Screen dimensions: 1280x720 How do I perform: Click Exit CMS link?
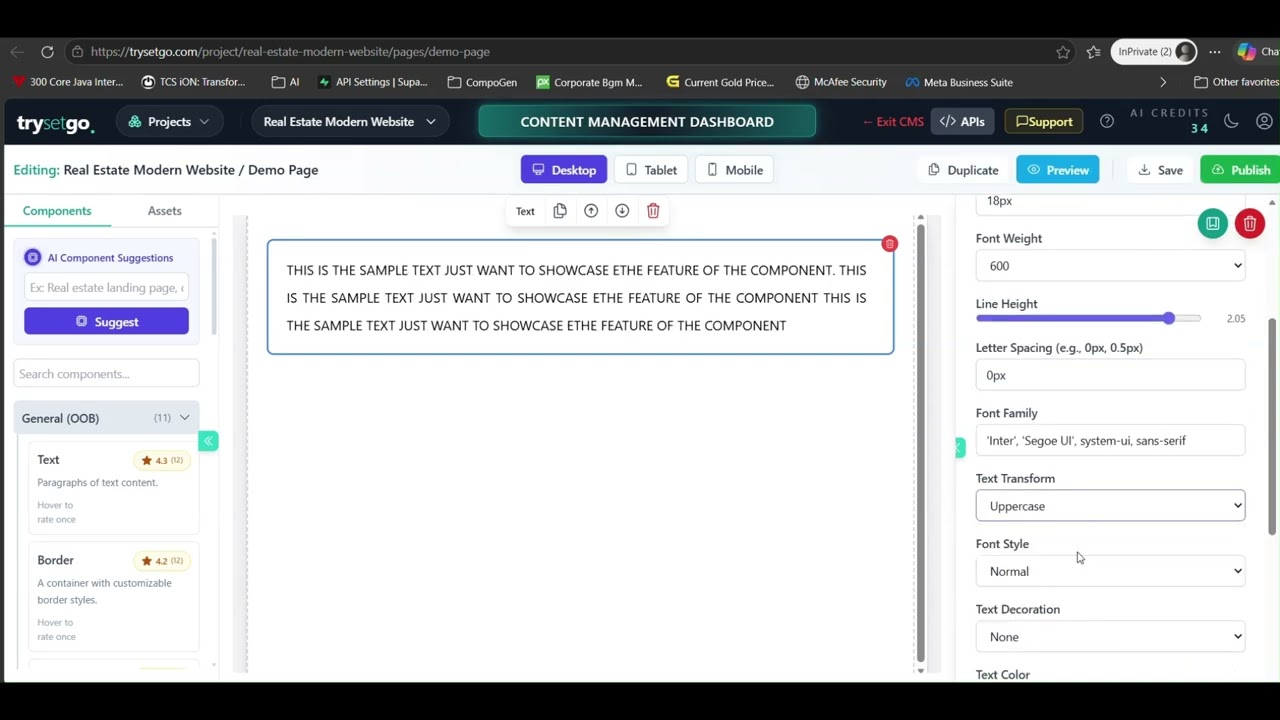pos(893,122)
